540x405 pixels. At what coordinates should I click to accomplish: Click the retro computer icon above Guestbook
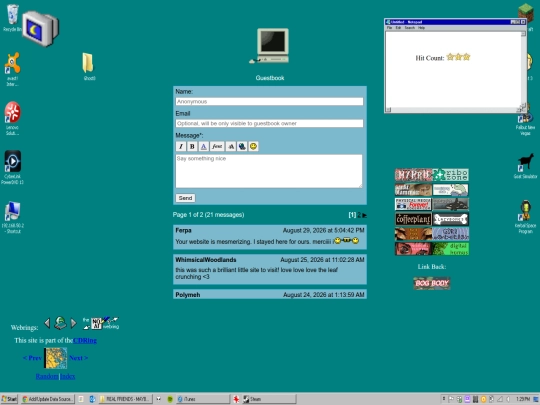270,45
